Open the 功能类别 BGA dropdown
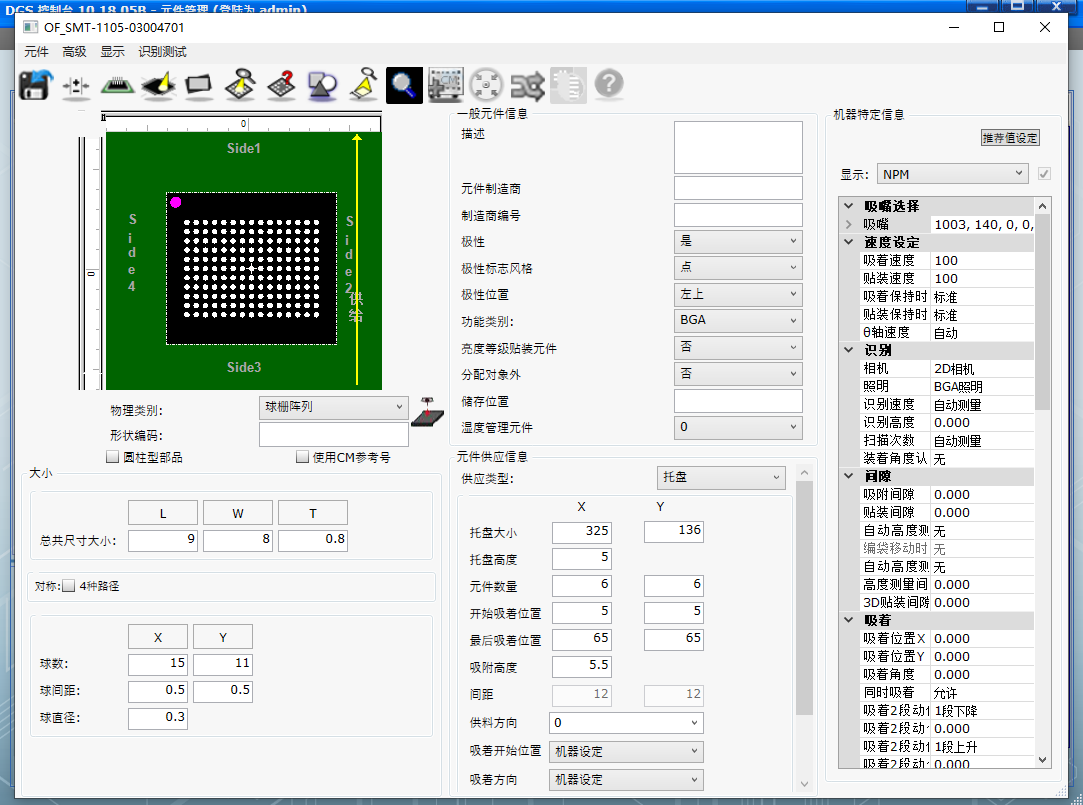 click(x=738, y=321)
